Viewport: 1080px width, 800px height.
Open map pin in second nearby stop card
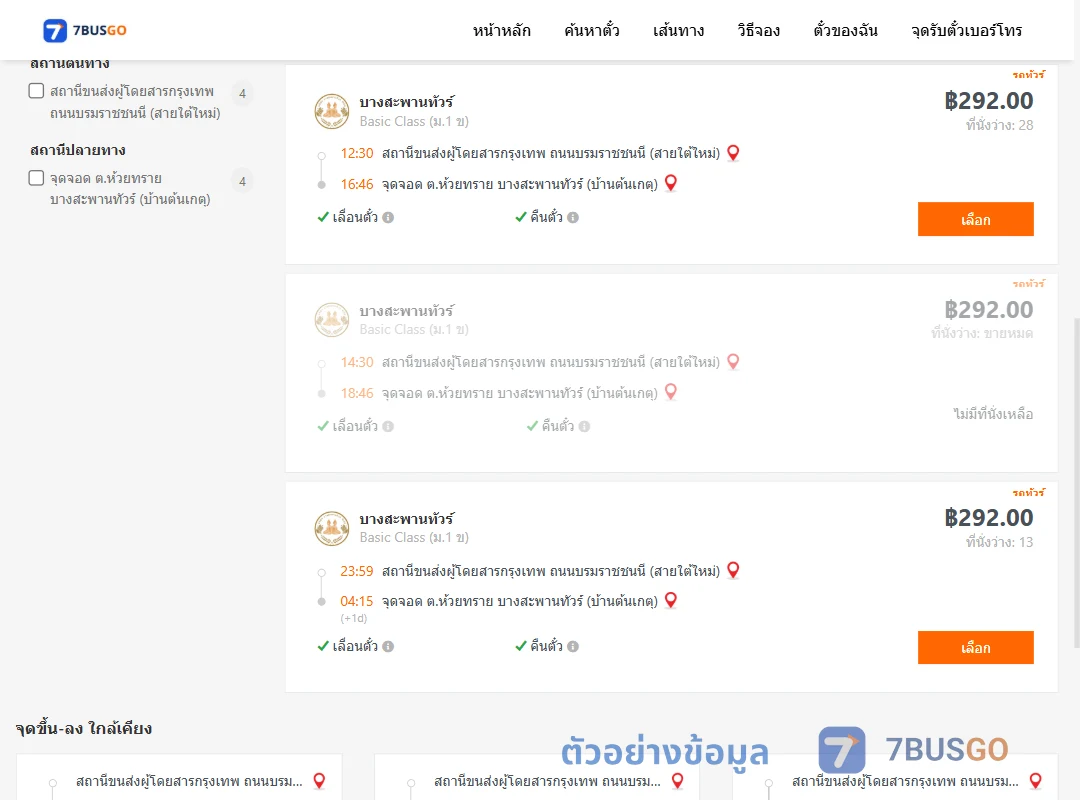point(678,781)
